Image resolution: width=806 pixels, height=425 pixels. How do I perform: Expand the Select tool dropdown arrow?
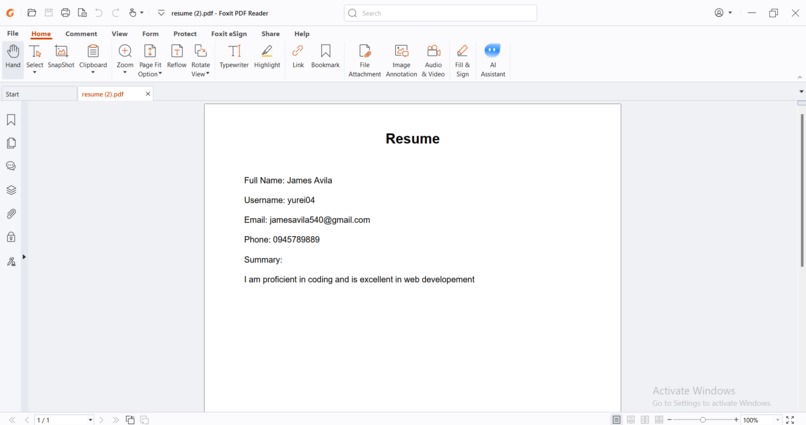(35, 72)
